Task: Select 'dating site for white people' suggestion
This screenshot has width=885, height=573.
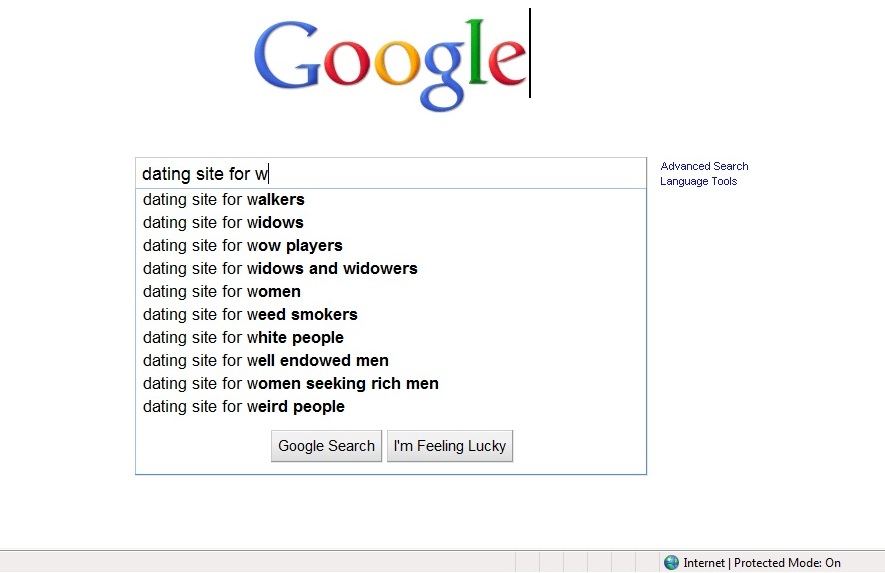Action: [391, 338]
